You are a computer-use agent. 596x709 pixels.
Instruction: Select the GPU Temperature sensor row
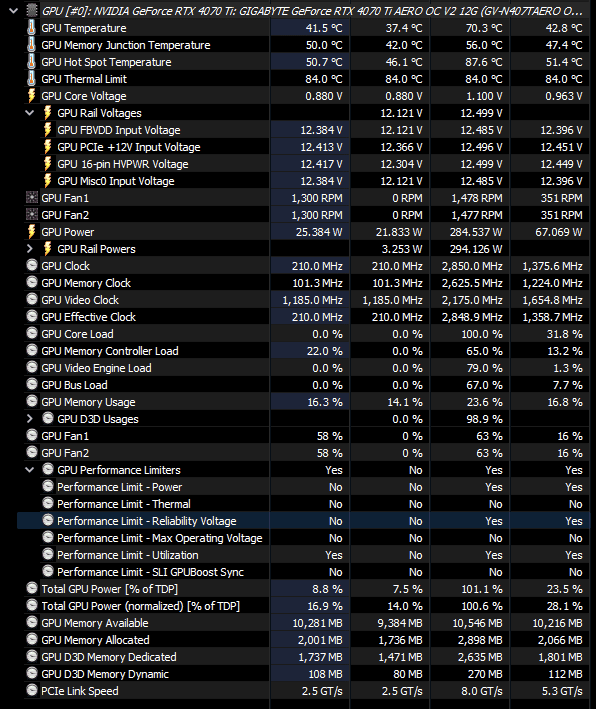point(307,28)
